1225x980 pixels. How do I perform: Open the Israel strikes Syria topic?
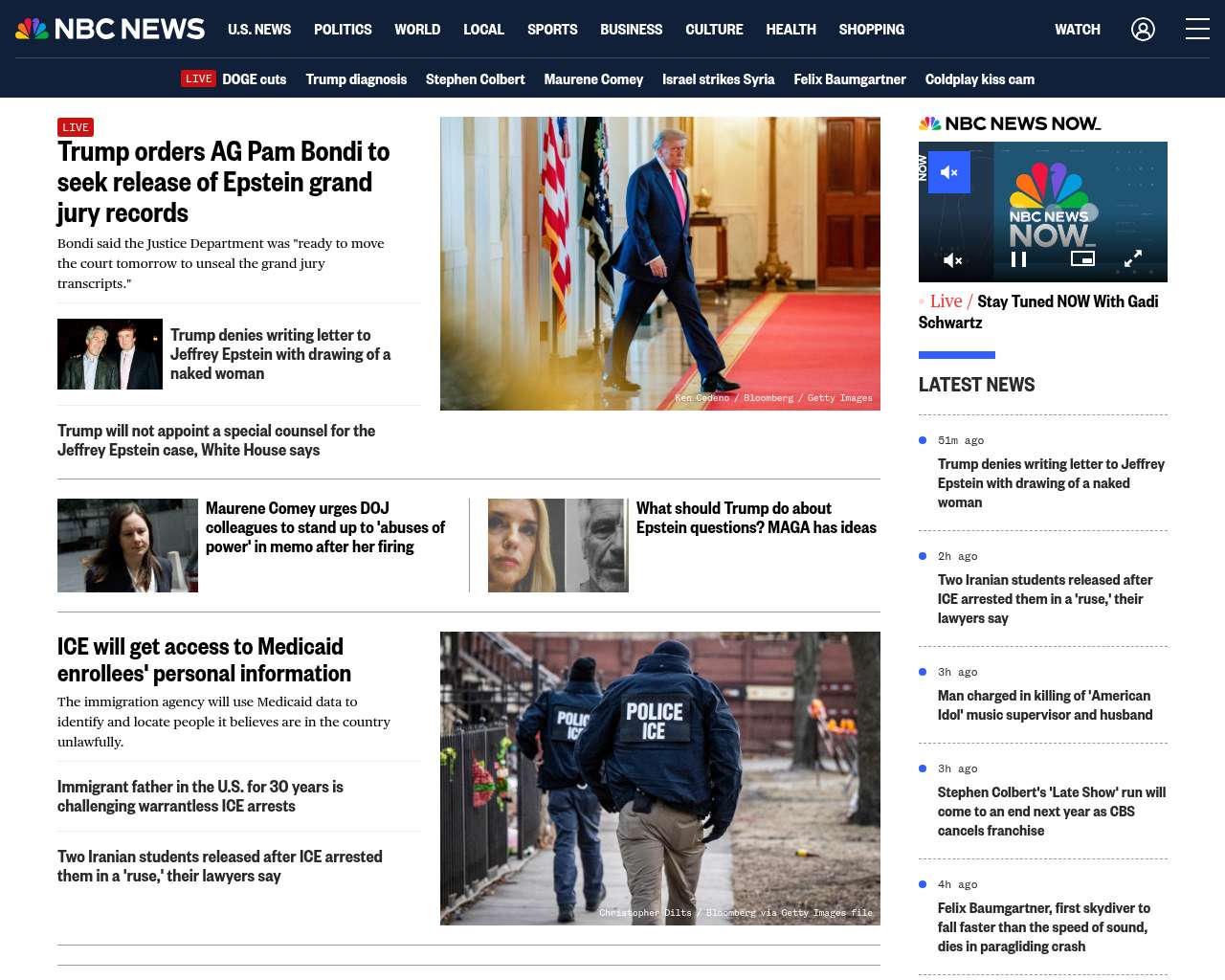pyautogui.click(x=718, y=79)
